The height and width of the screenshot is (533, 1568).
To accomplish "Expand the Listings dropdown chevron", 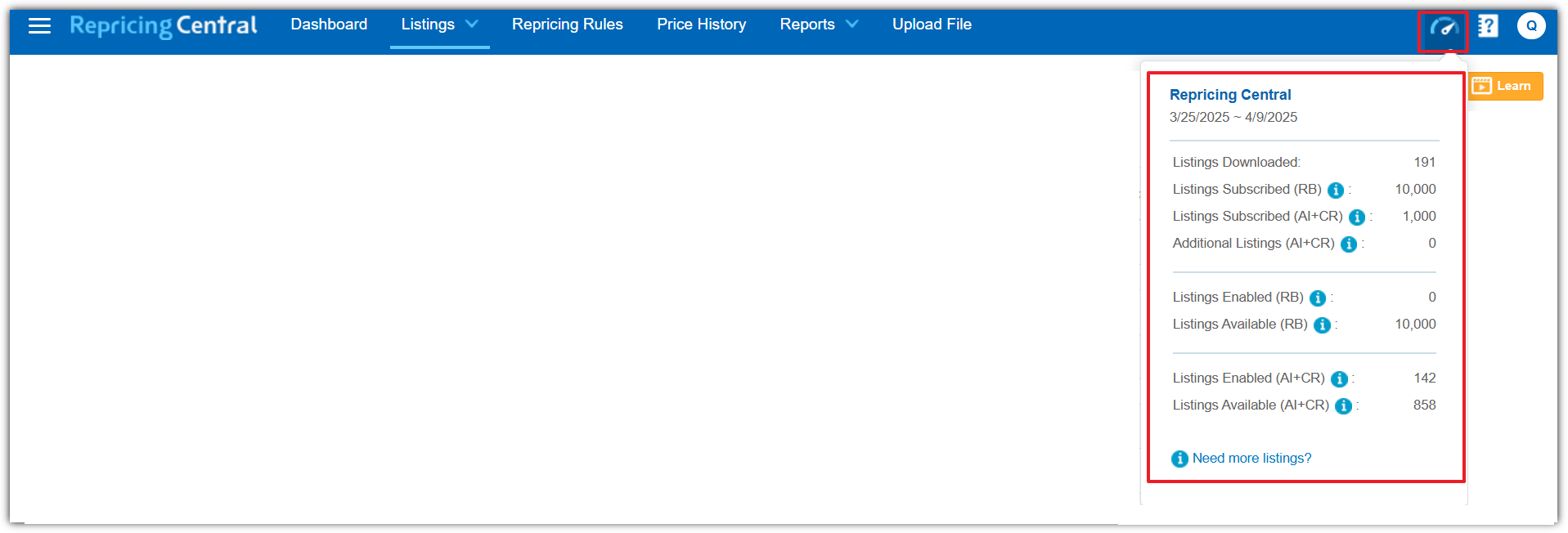I will tap(472, 25).
